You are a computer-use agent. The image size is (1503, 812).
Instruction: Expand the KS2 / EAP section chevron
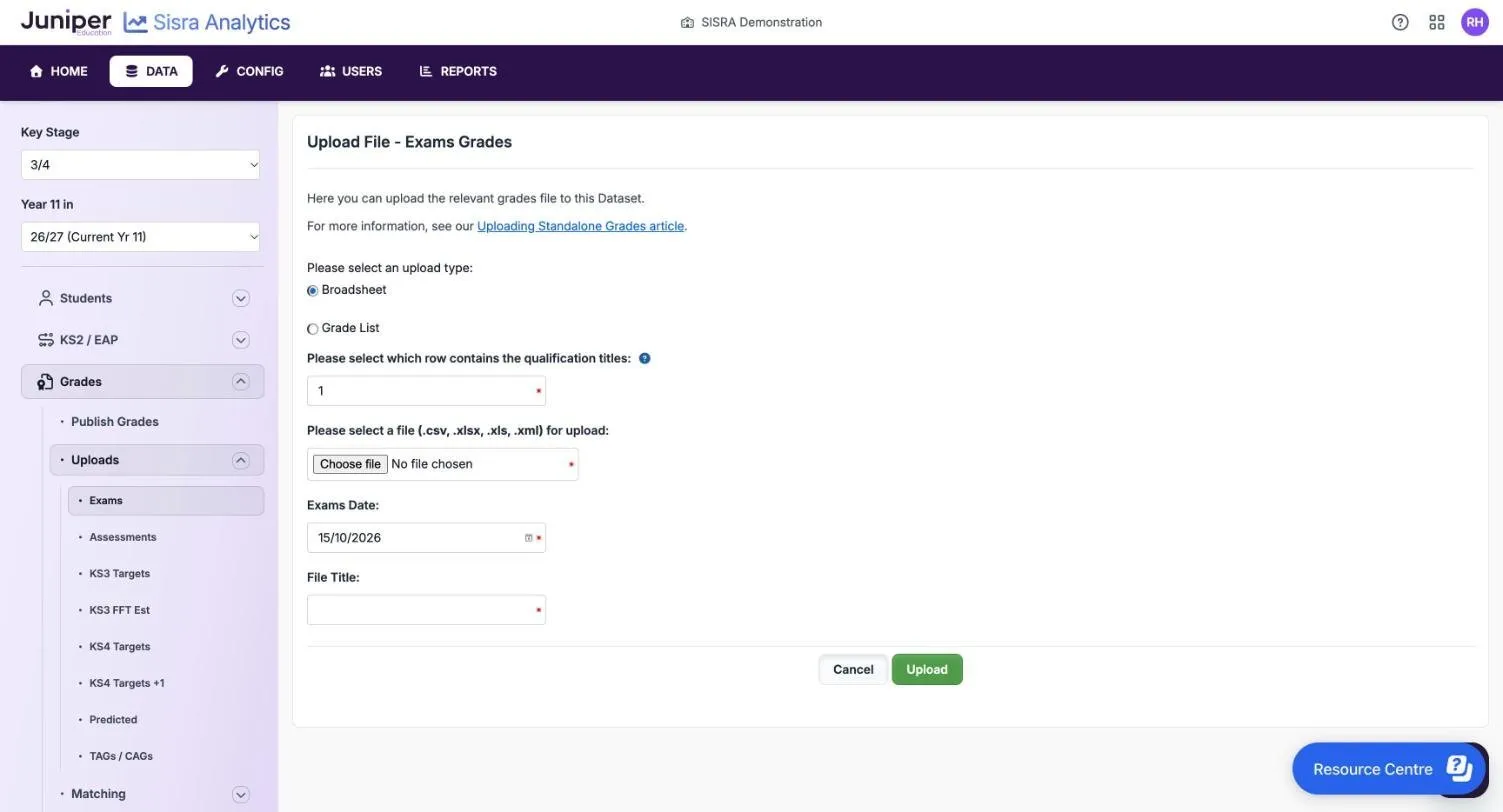(x=240, y=340)
